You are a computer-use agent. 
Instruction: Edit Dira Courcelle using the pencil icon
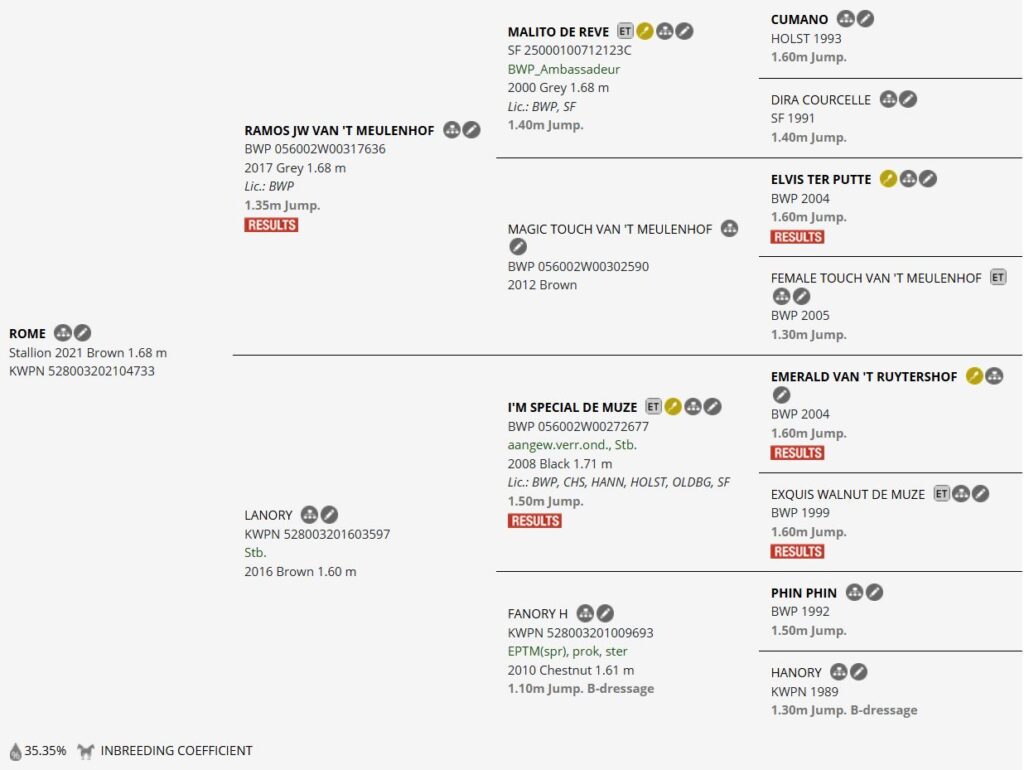(908, 99)
